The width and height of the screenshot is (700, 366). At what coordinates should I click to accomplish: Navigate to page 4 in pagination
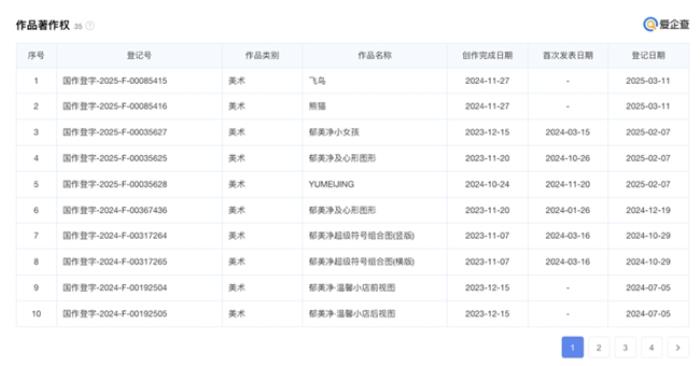click(x=651, y=347)
